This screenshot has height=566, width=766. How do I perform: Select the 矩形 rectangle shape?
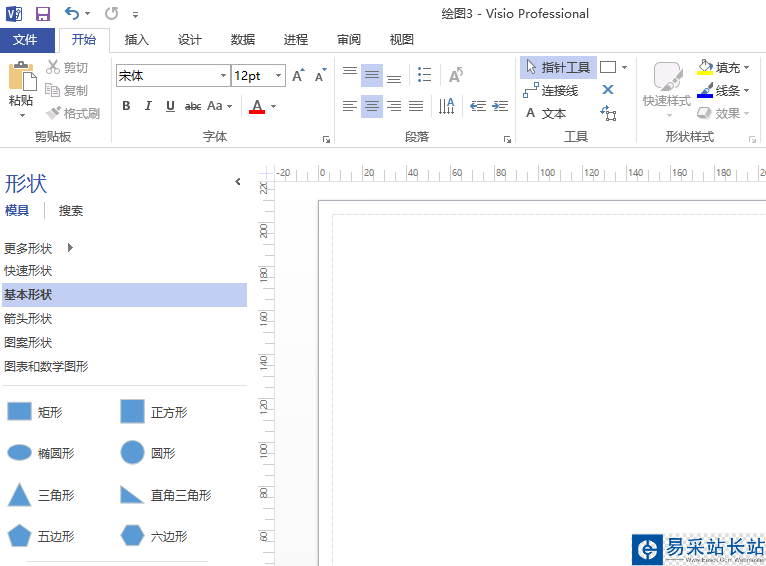point(36,412)
